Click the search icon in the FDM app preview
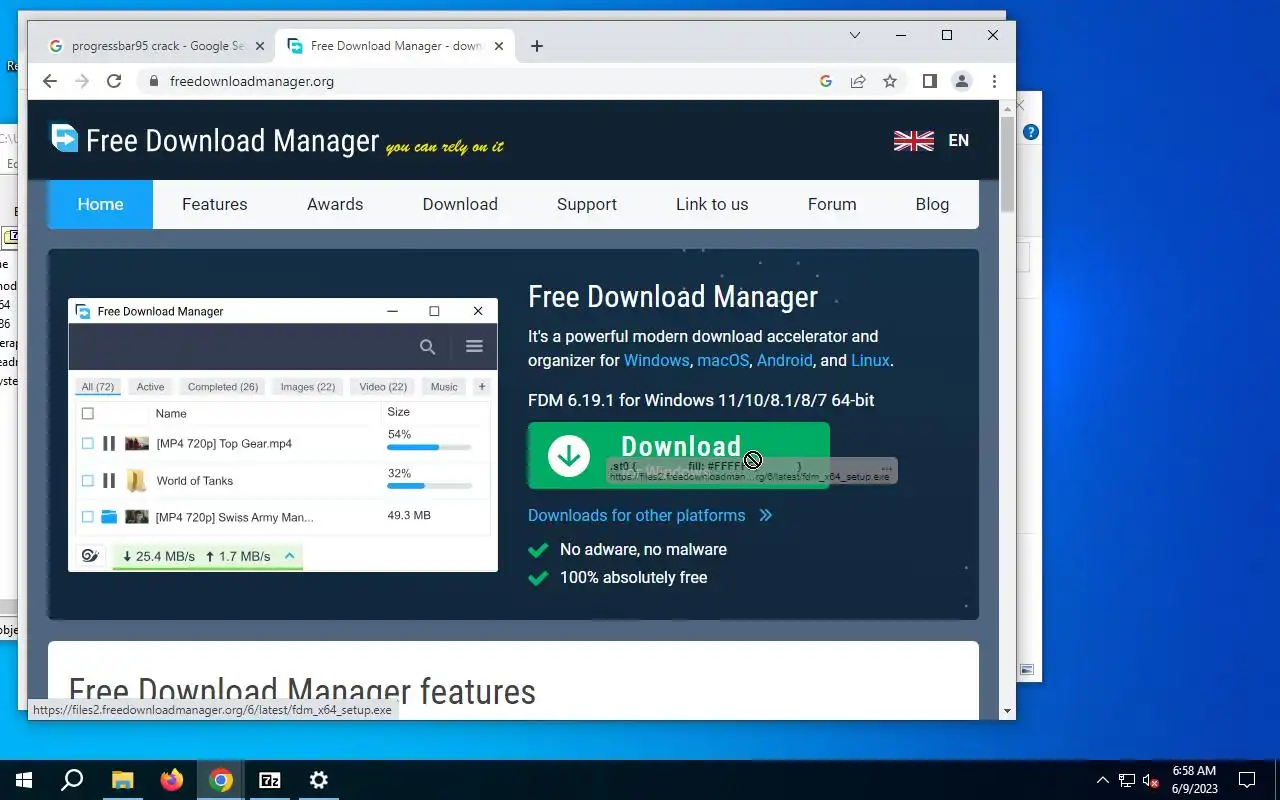This screenshot has width=1280, height=800. (x=428, y=347)
